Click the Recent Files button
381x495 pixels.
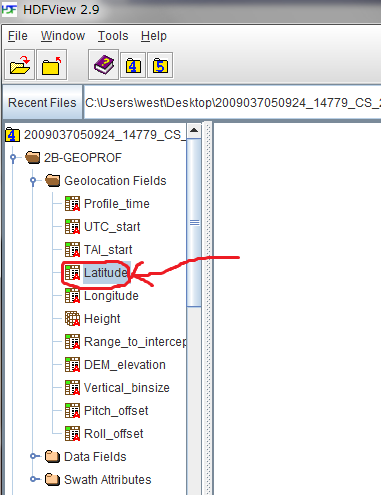(x=42, y=102)
